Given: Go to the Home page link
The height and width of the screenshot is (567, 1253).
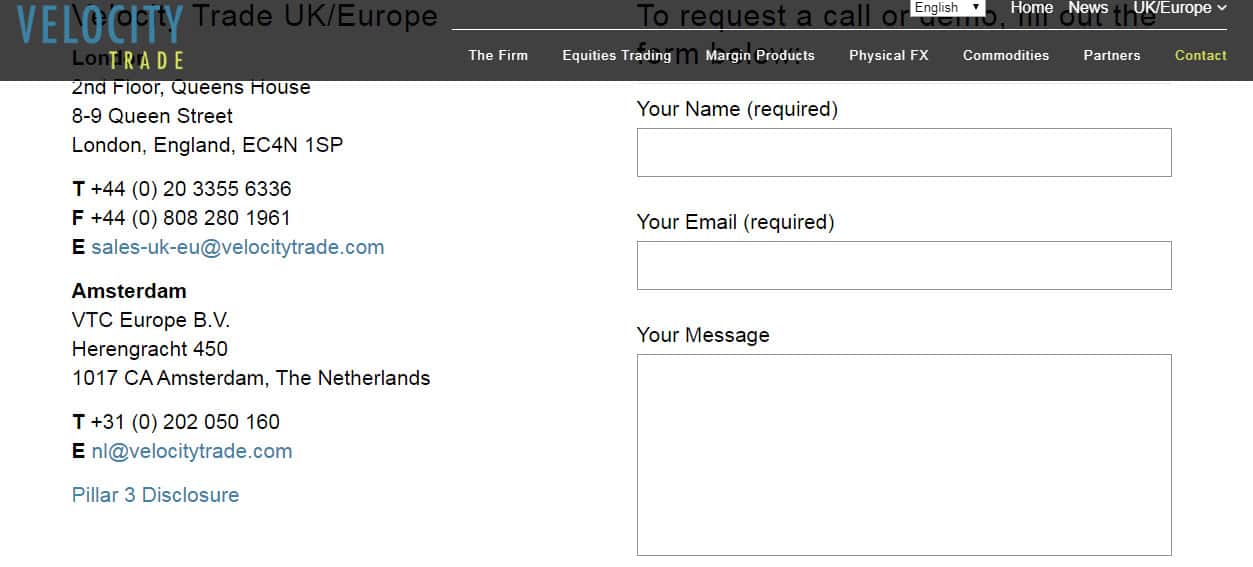Looking at the screenshot, I should pos(1031,8).
